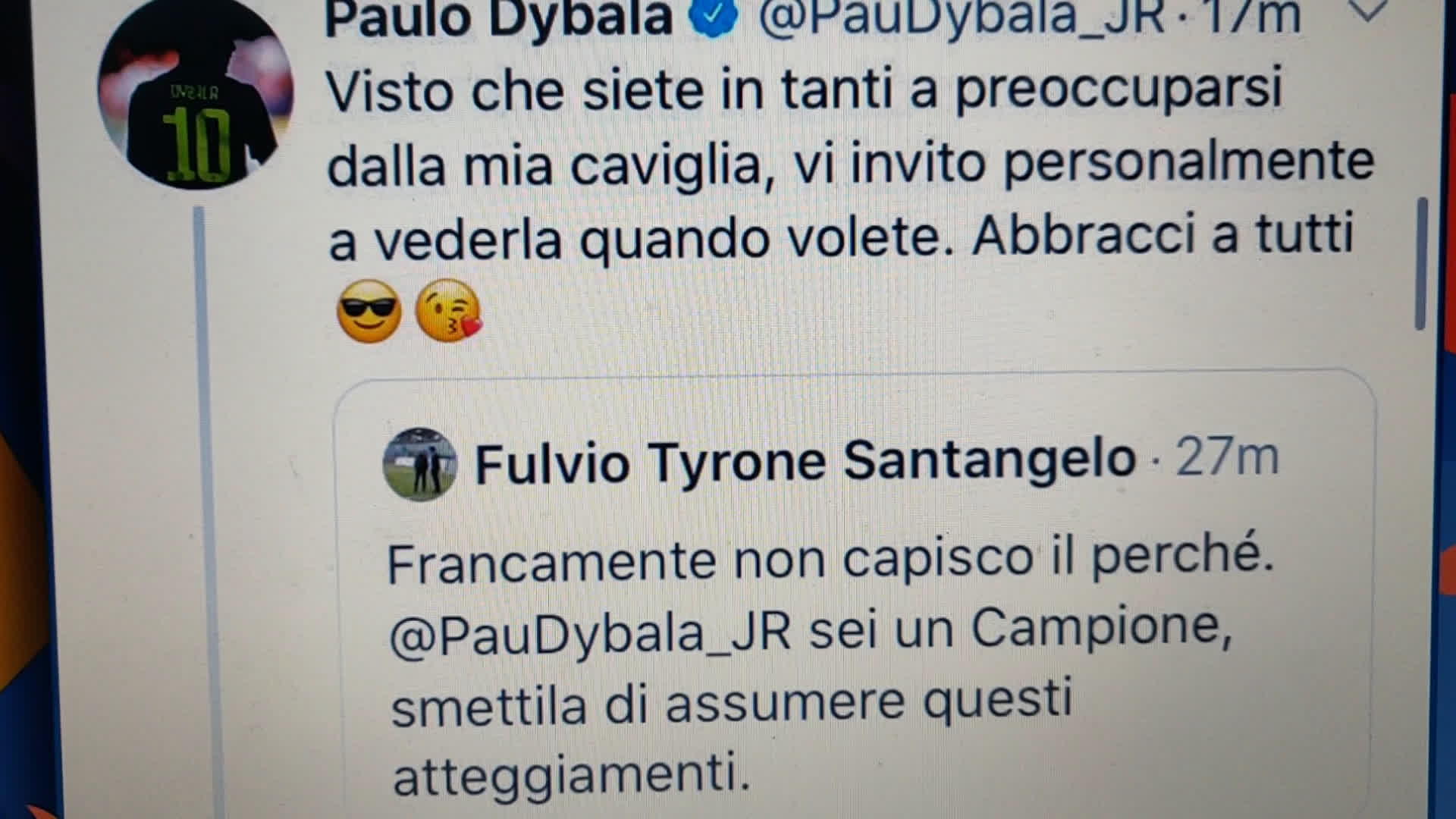Open the tweet options chevron

click(1367, 9)
